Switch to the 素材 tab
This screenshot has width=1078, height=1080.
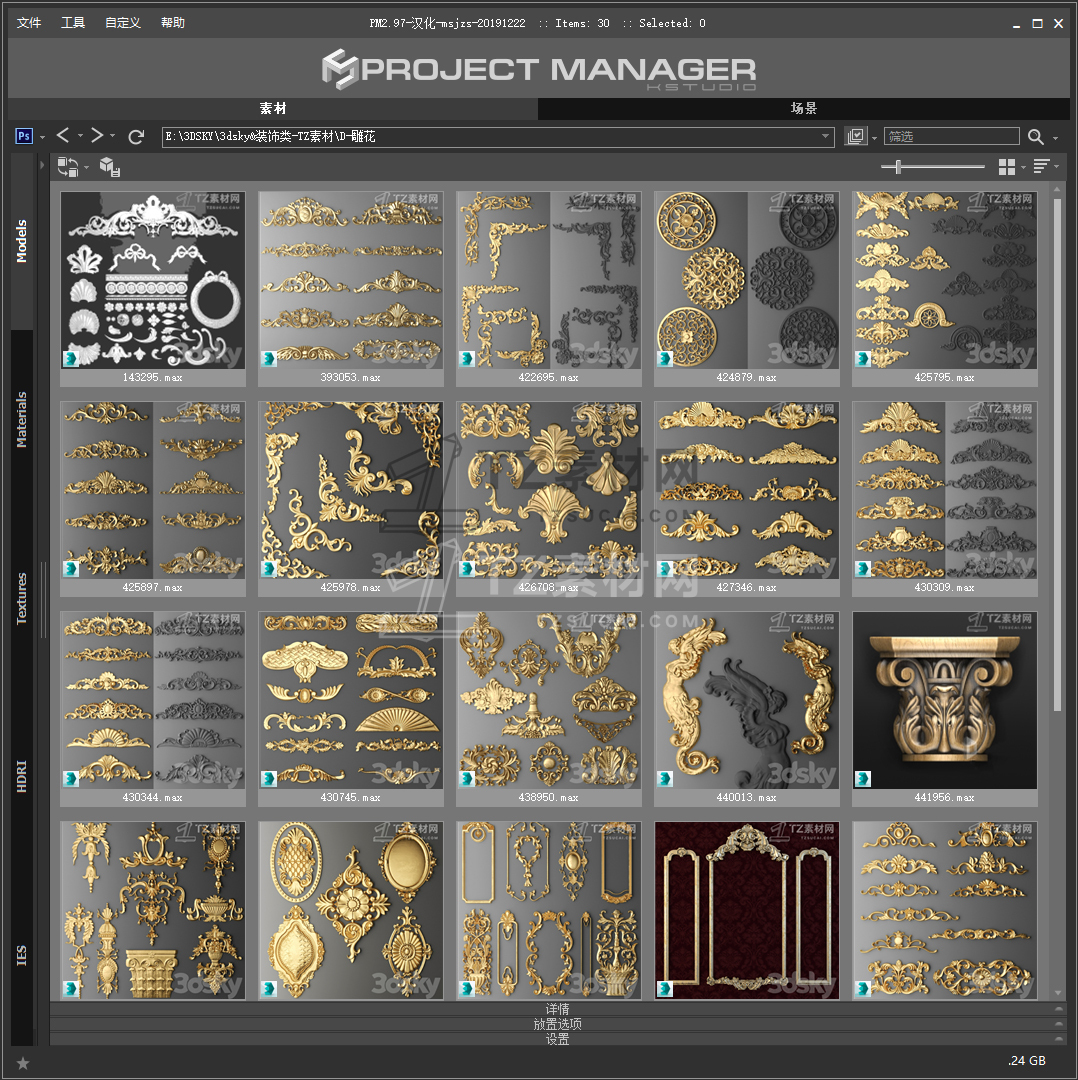coord(273,108)
